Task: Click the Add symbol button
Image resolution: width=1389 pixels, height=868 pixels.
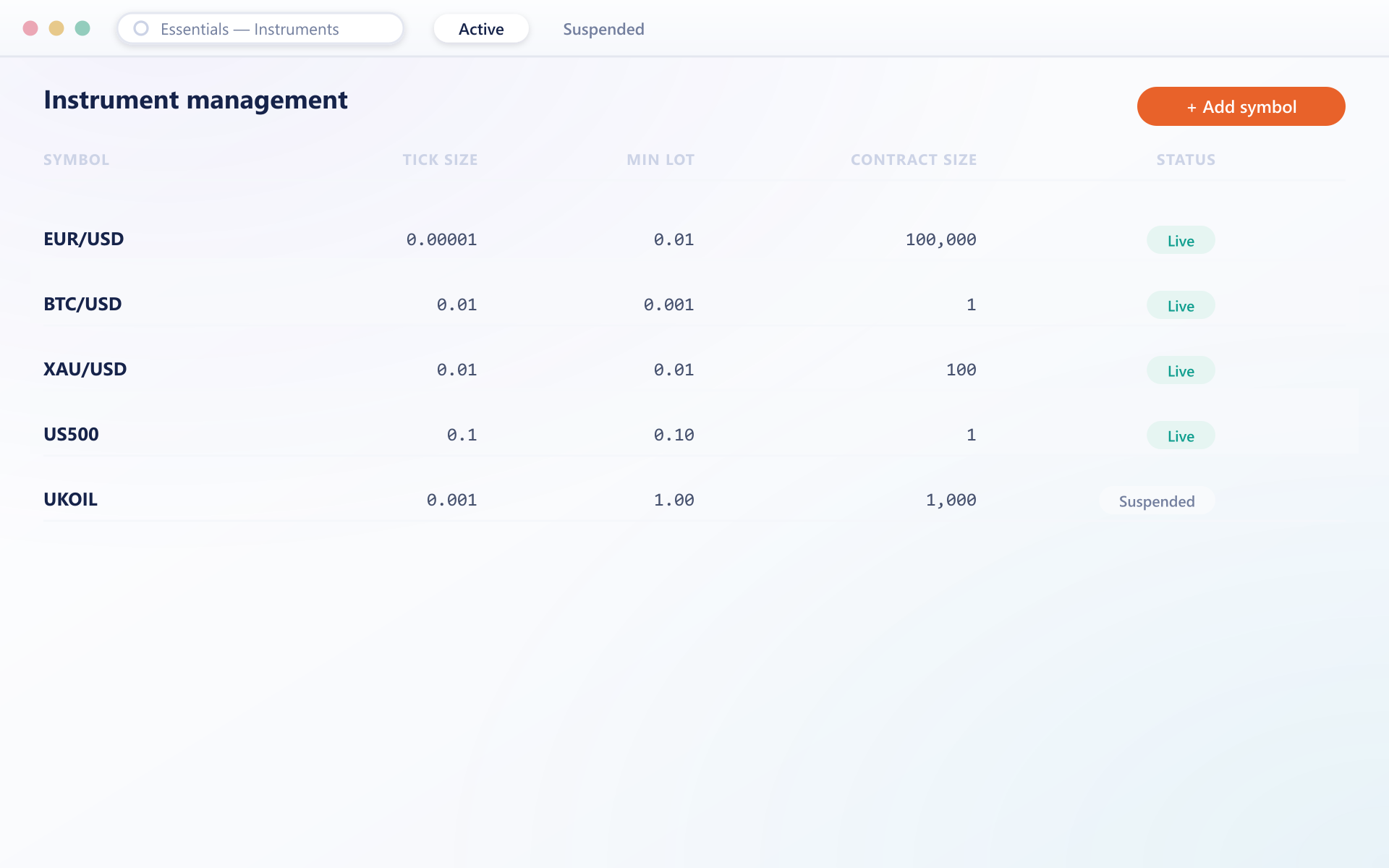Action: pyautogui.click(x=1241, y=106)
